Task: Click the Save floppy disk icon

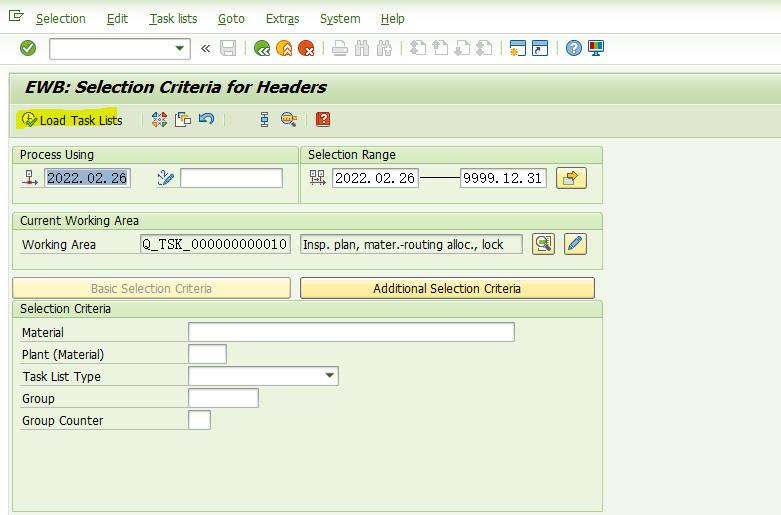Action: point(228,48)
